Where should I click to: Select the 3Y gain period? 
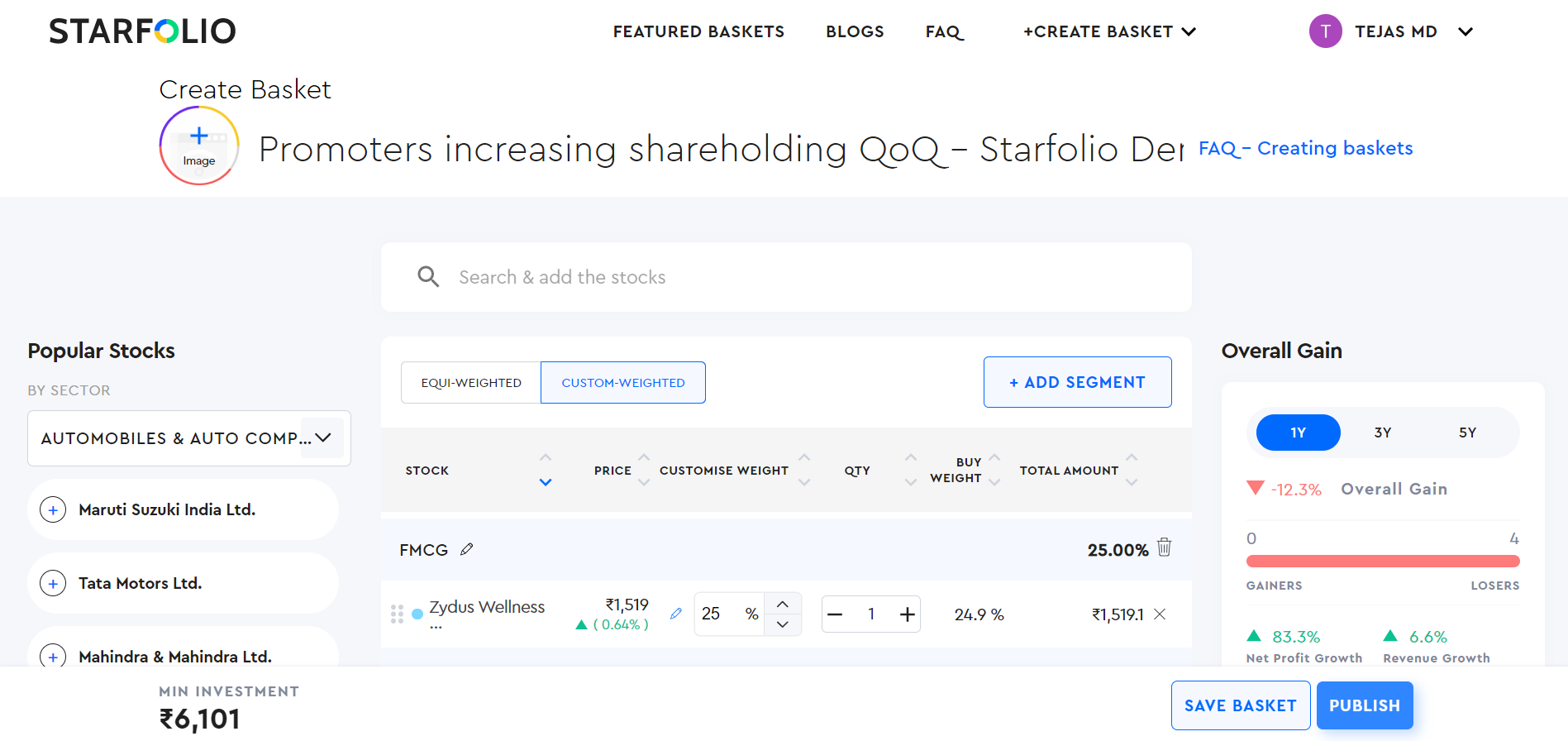click(1383, 433)
